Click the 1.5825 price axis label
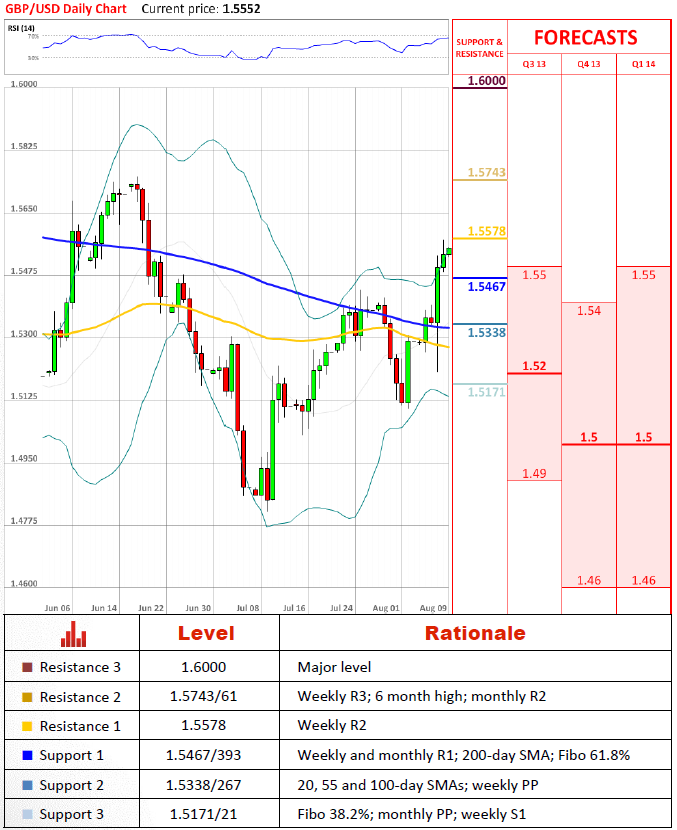This screenshot has height=830, width=677. [x=24, y=146]
